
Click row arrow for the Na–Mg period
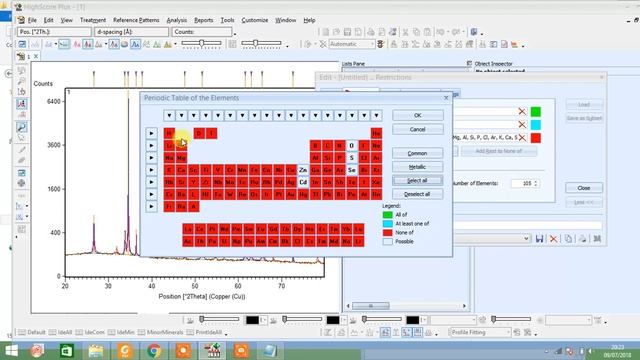pyautogui.click(x=151, y=158)
